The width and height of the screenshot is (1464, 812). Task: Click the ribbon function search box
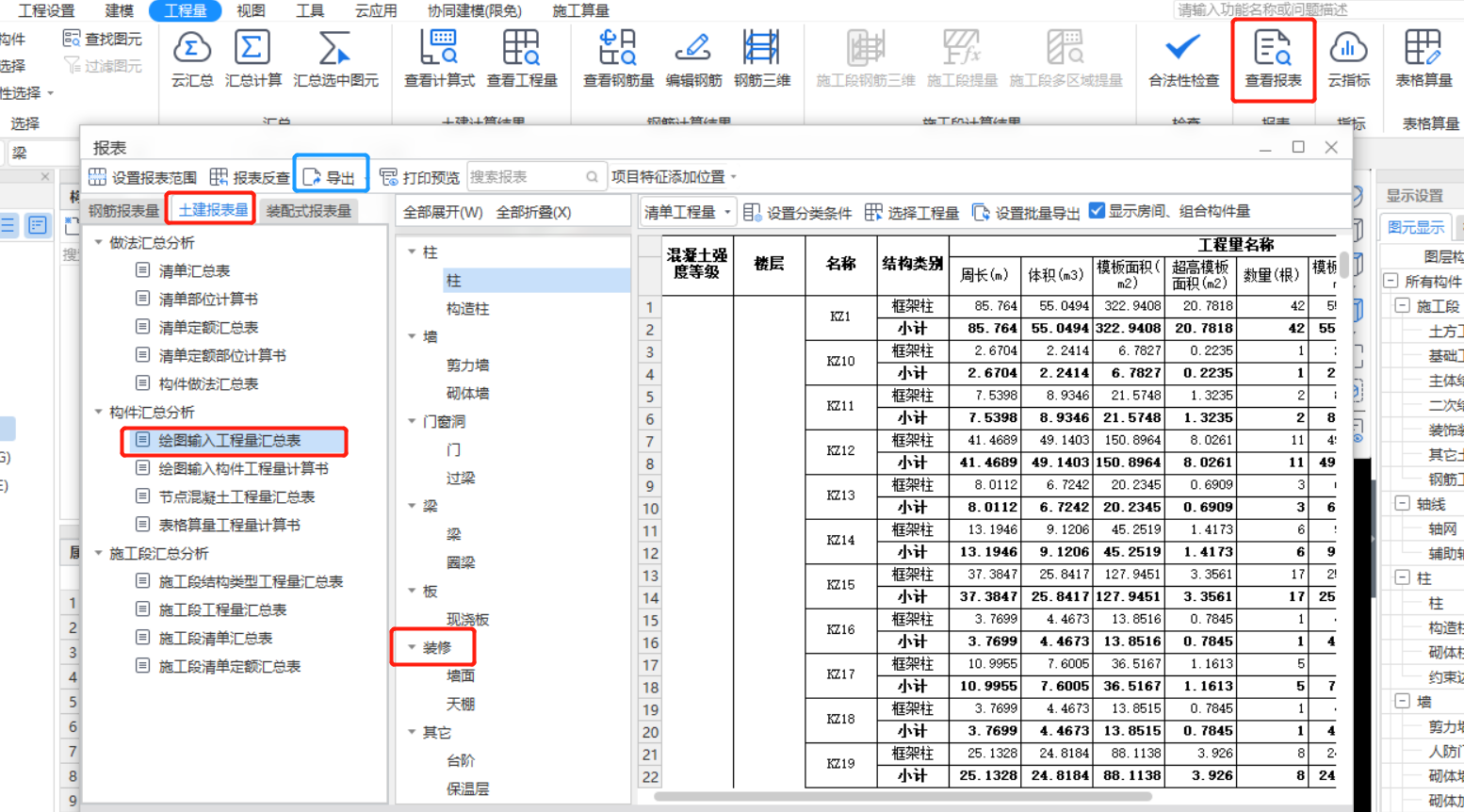point(1316,9)
